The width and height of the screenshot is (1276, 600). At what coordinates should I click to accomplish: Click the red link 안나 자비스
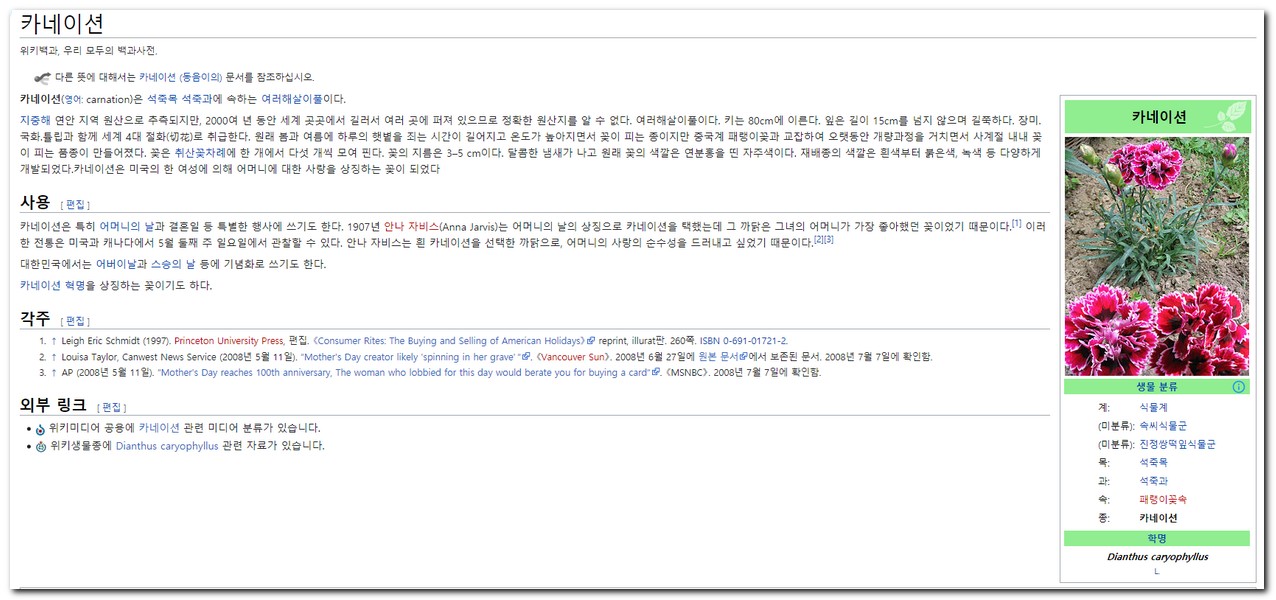coord(411,227)
